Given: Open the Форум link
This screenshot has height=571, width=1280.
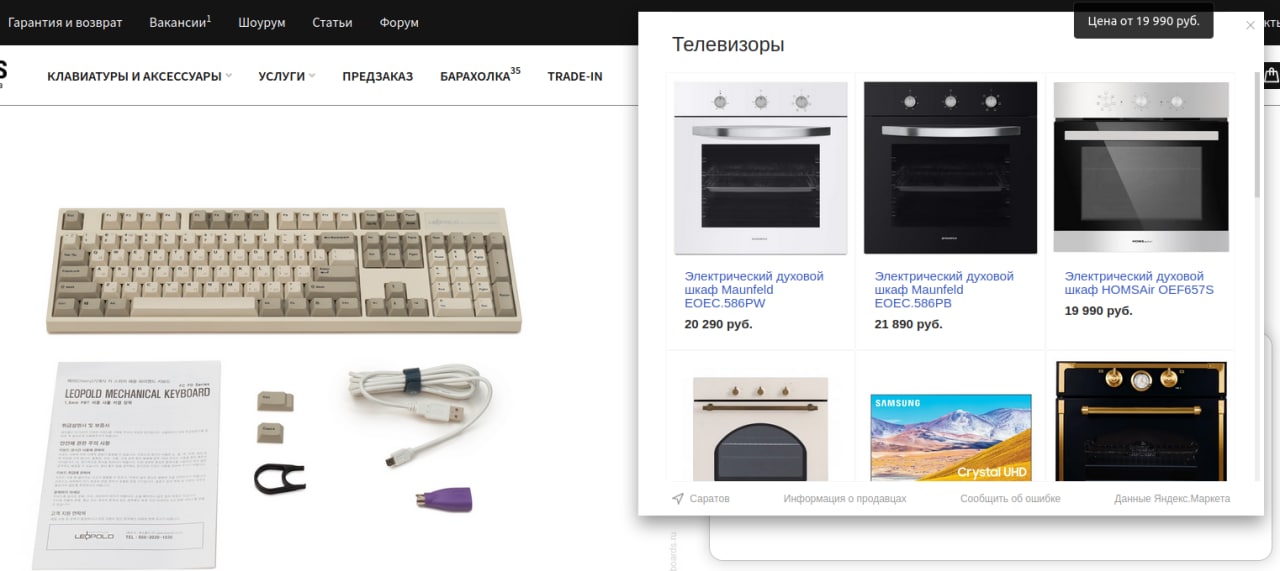Looking at the screenshot, I should (399, 22).
